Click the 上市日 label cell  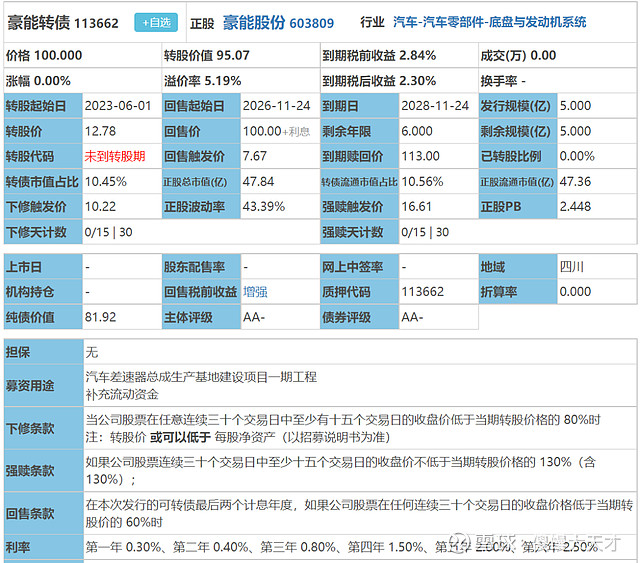point(43,267)
